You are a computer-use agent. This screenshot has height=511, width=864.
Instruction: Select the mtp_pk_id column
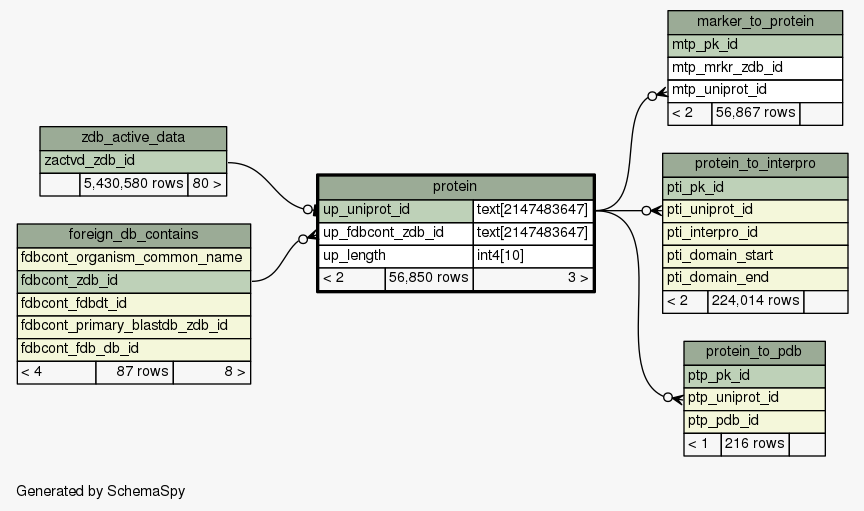755,46
